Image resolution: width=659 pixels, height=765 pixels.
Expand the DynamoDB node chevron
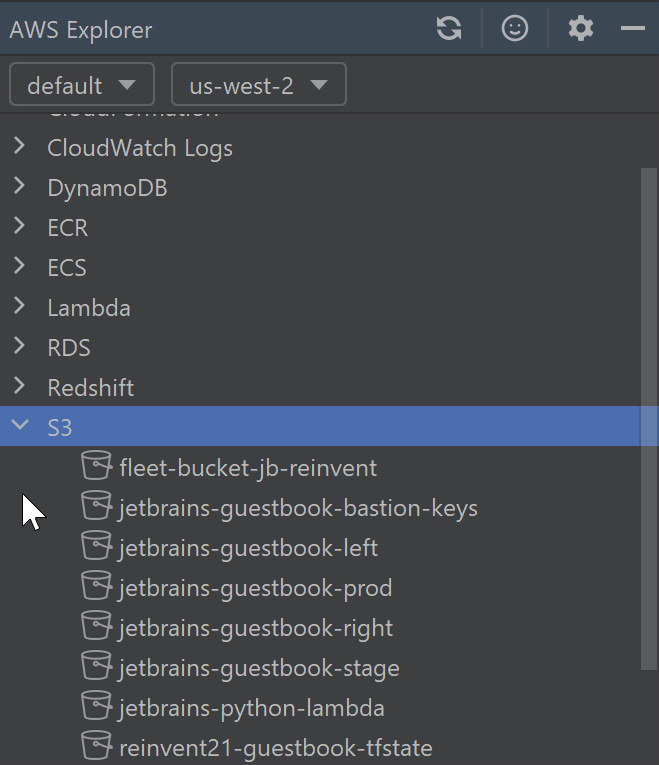pyautogui.click(x=20, y=187)
